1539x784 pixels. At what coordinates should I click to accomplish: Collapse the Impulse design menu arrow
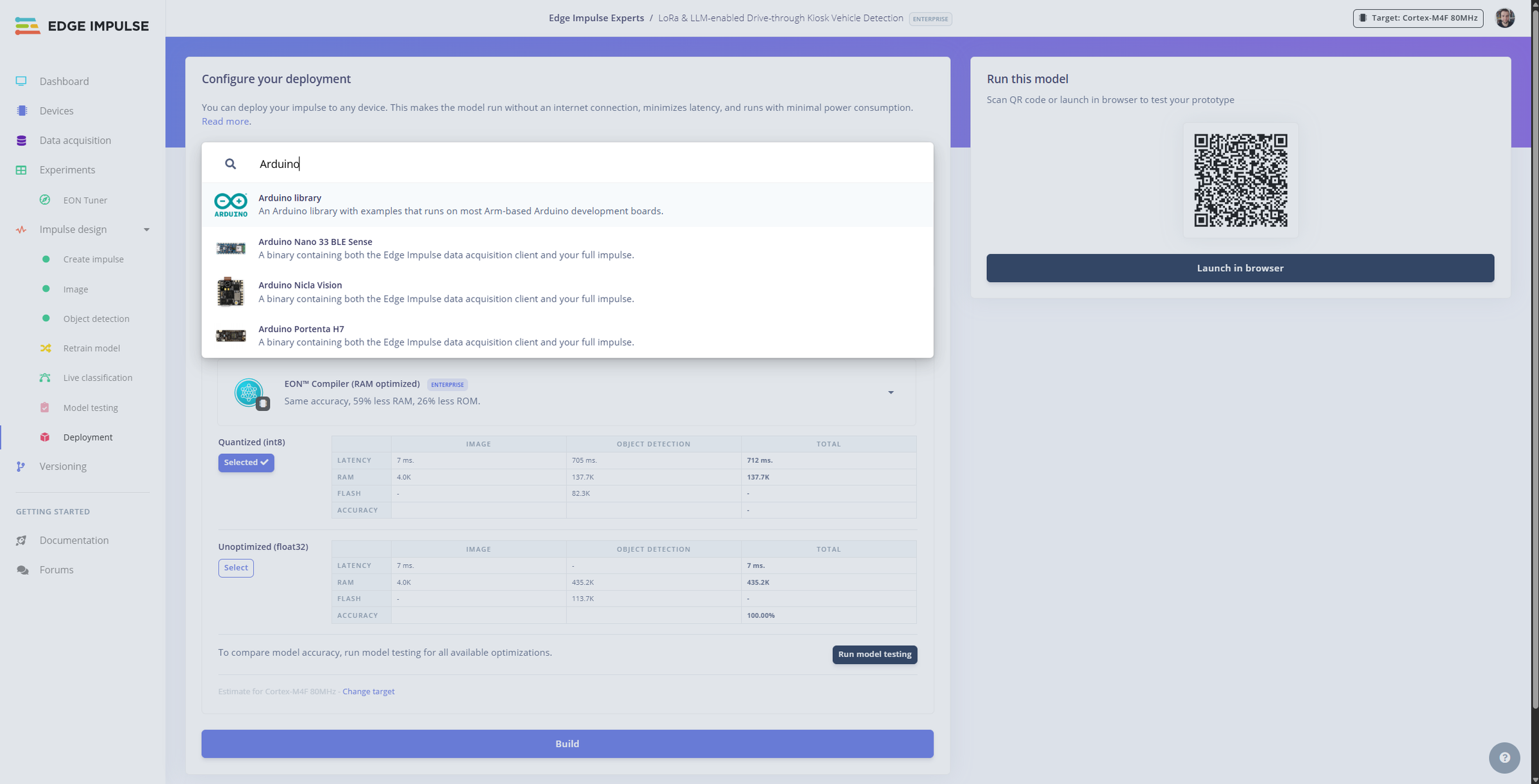(147, 229)
